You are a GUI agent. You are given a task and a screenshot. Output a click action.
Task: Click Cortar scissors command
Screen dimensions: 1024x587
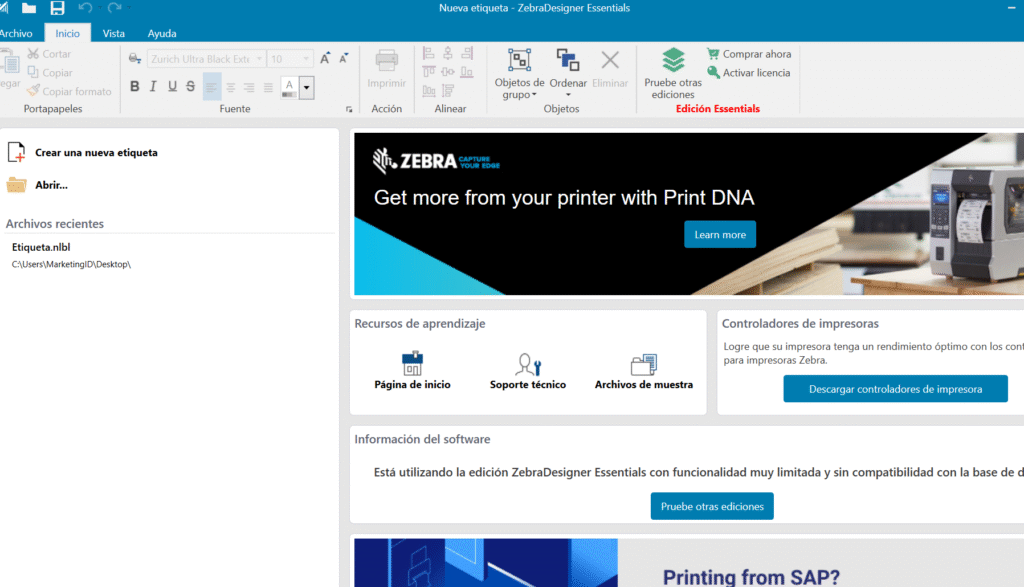49,54
